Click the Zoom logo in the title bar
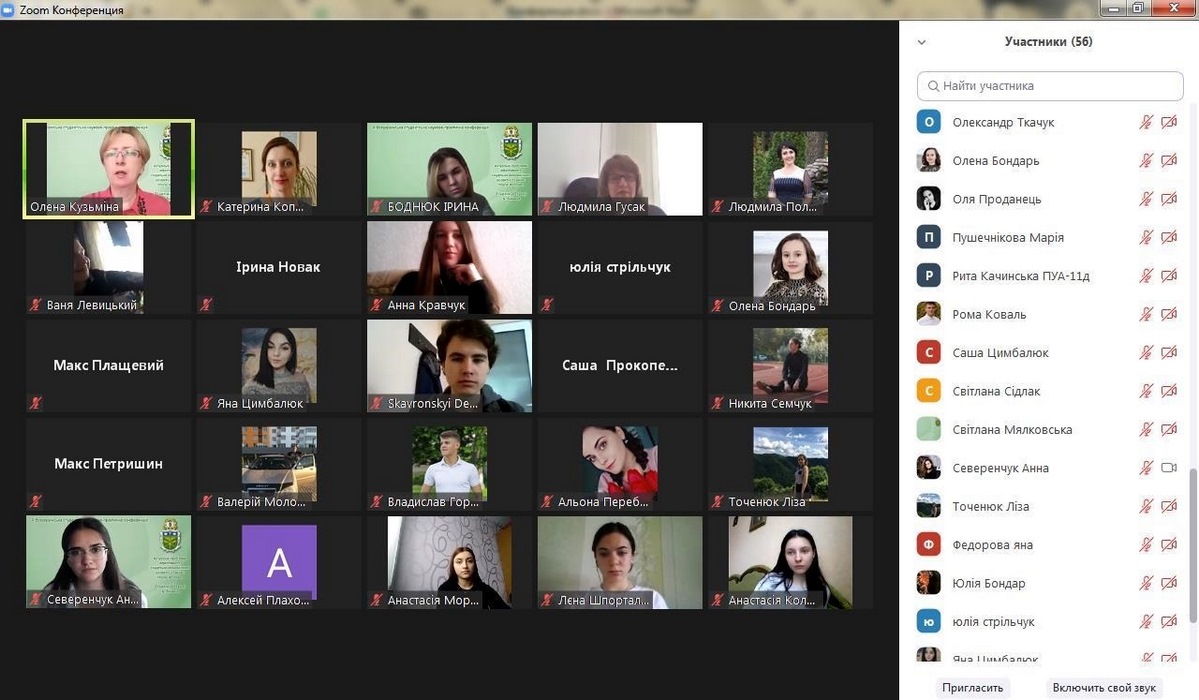Screen dimensions: 1199x700 click(8, 9)
